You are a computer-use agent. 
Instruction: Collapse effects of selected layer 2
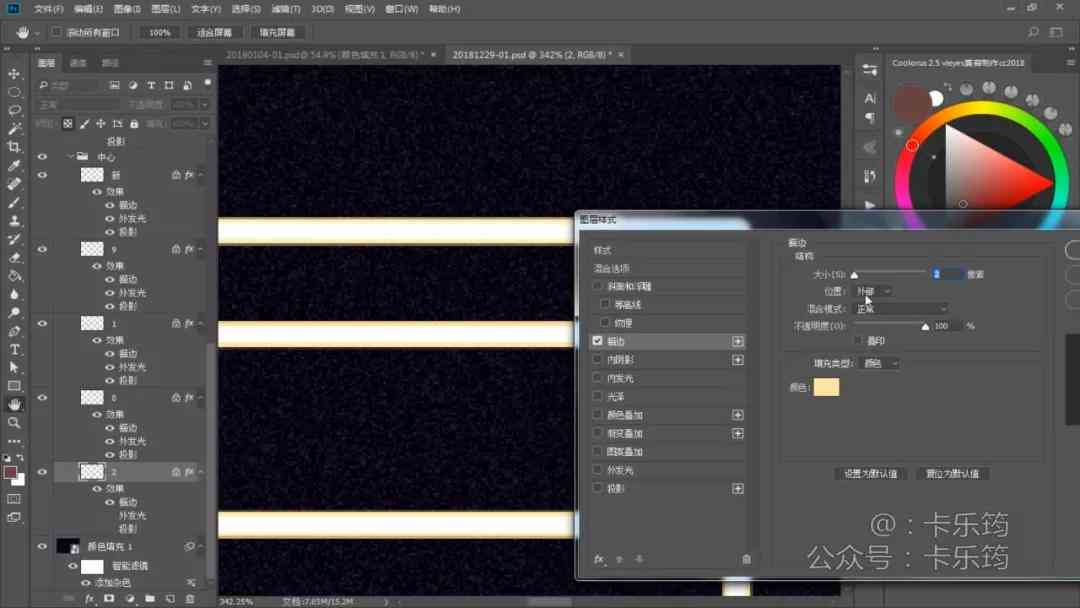click(200, 472)
